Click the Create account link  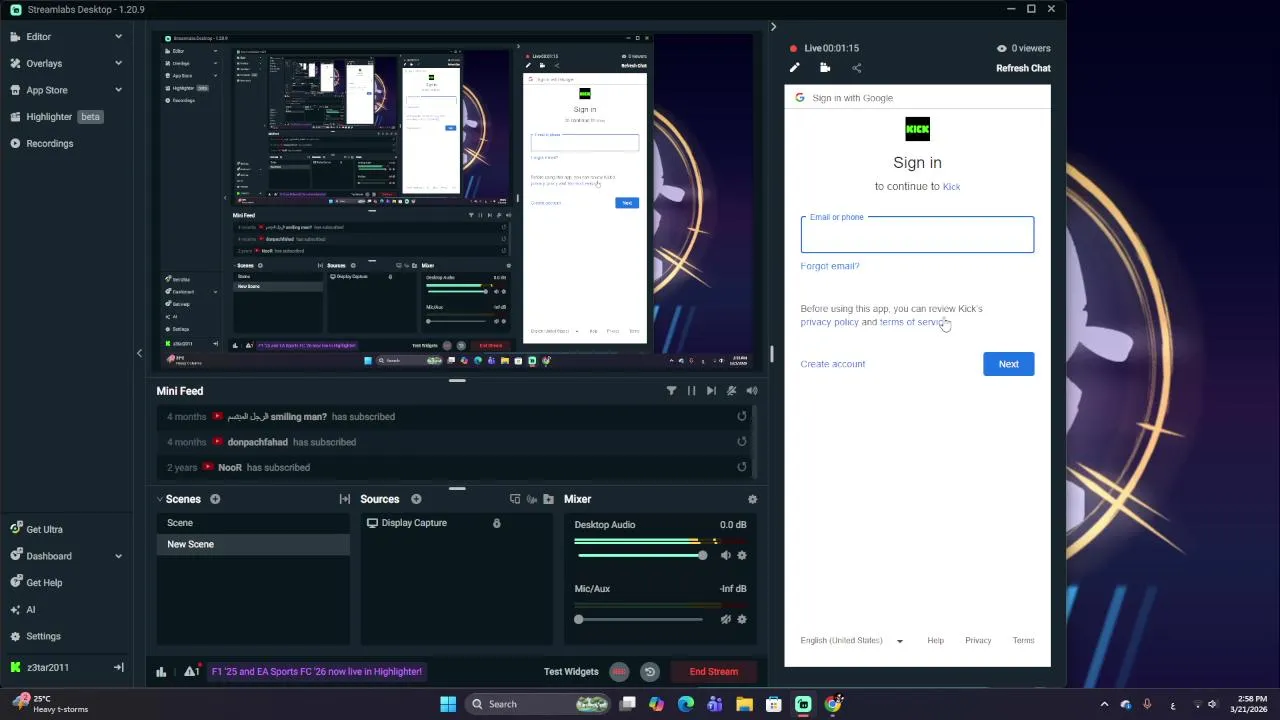(x=833, y=364)
